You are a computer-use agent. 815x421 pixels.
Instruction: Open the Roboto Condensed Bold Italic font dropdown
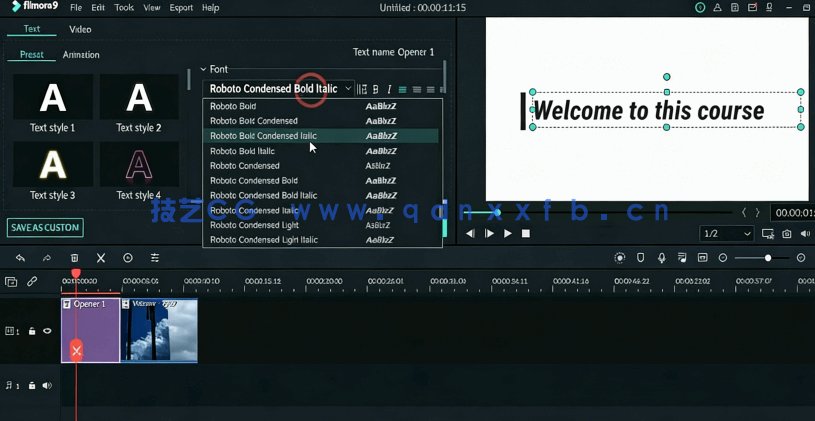tap(279, 89)
